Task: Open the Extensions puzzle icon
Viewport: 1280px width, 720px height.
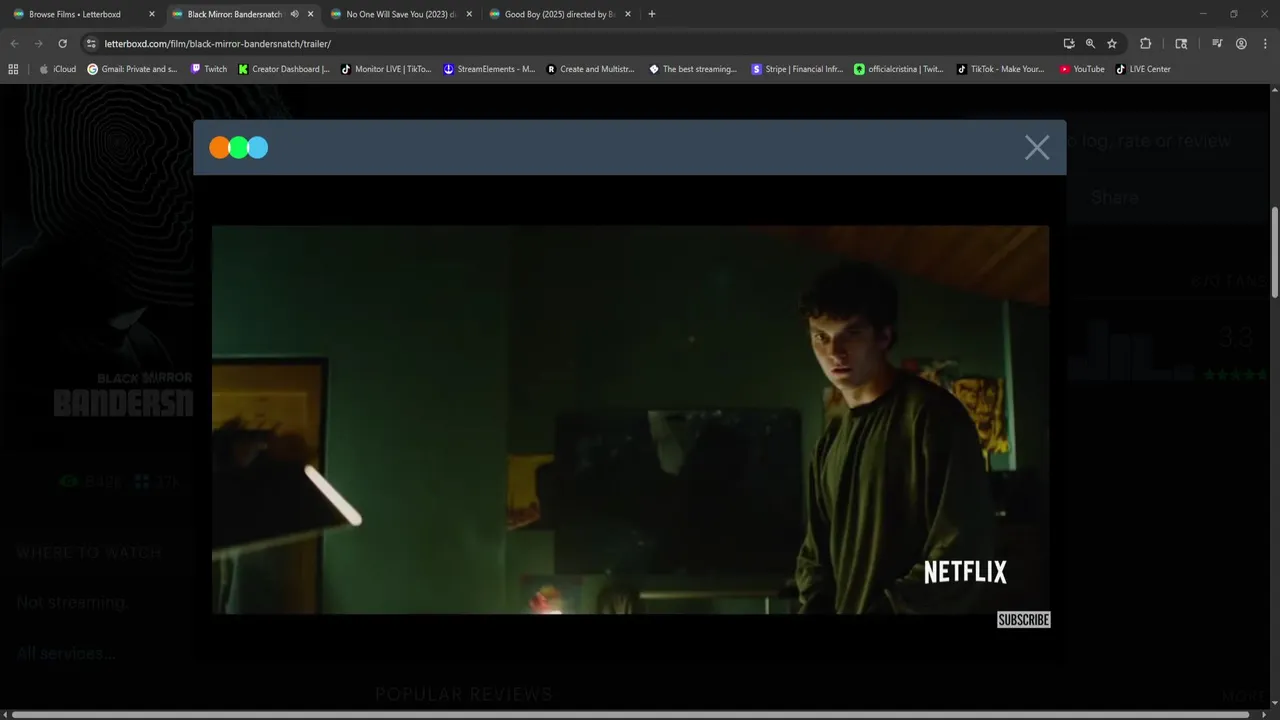Action: click(1146, 44)
